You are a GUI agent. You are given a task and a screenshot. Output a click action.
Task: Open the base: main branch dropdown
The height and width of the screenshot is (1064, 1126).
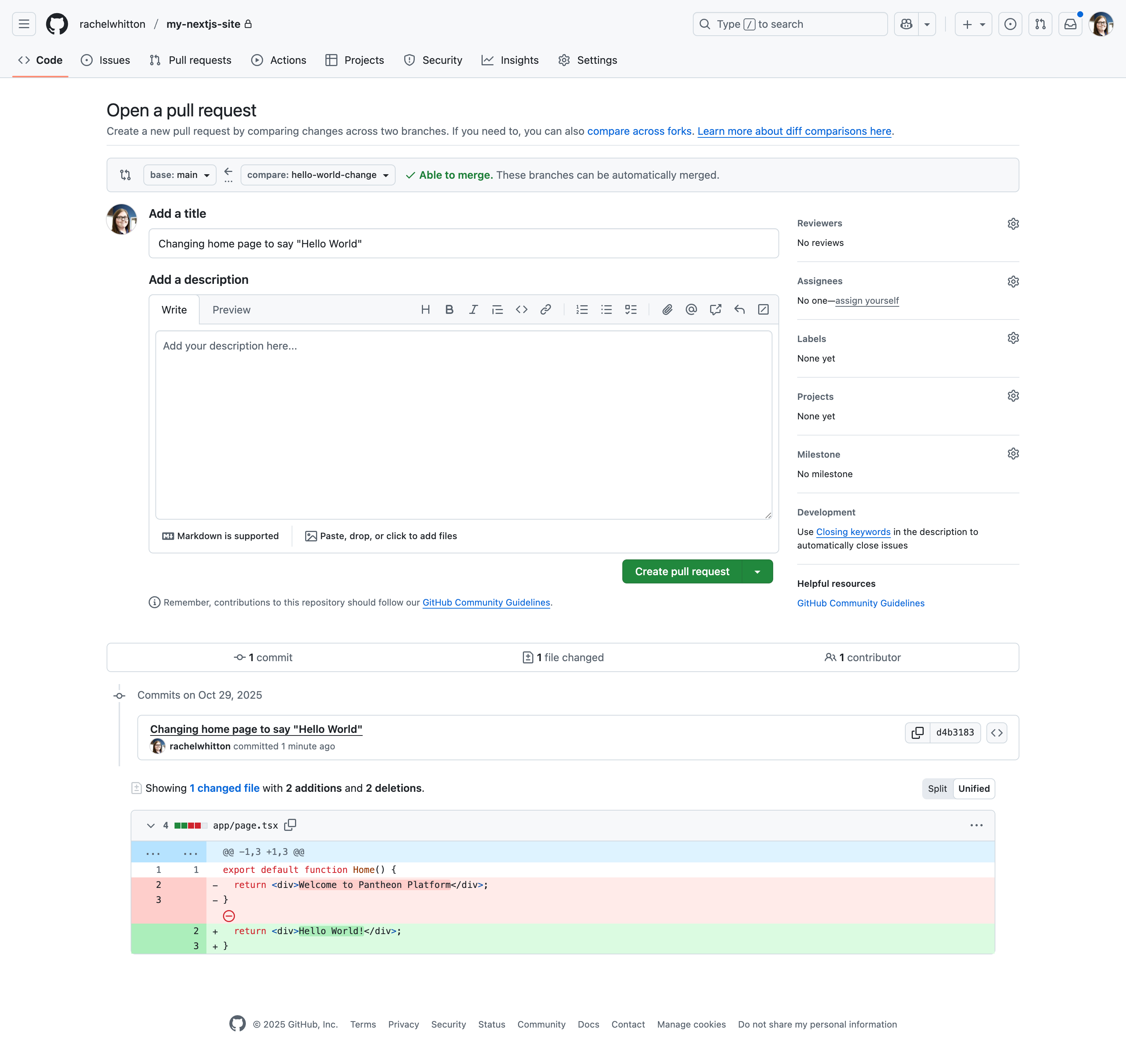click(x=180, y=175)
